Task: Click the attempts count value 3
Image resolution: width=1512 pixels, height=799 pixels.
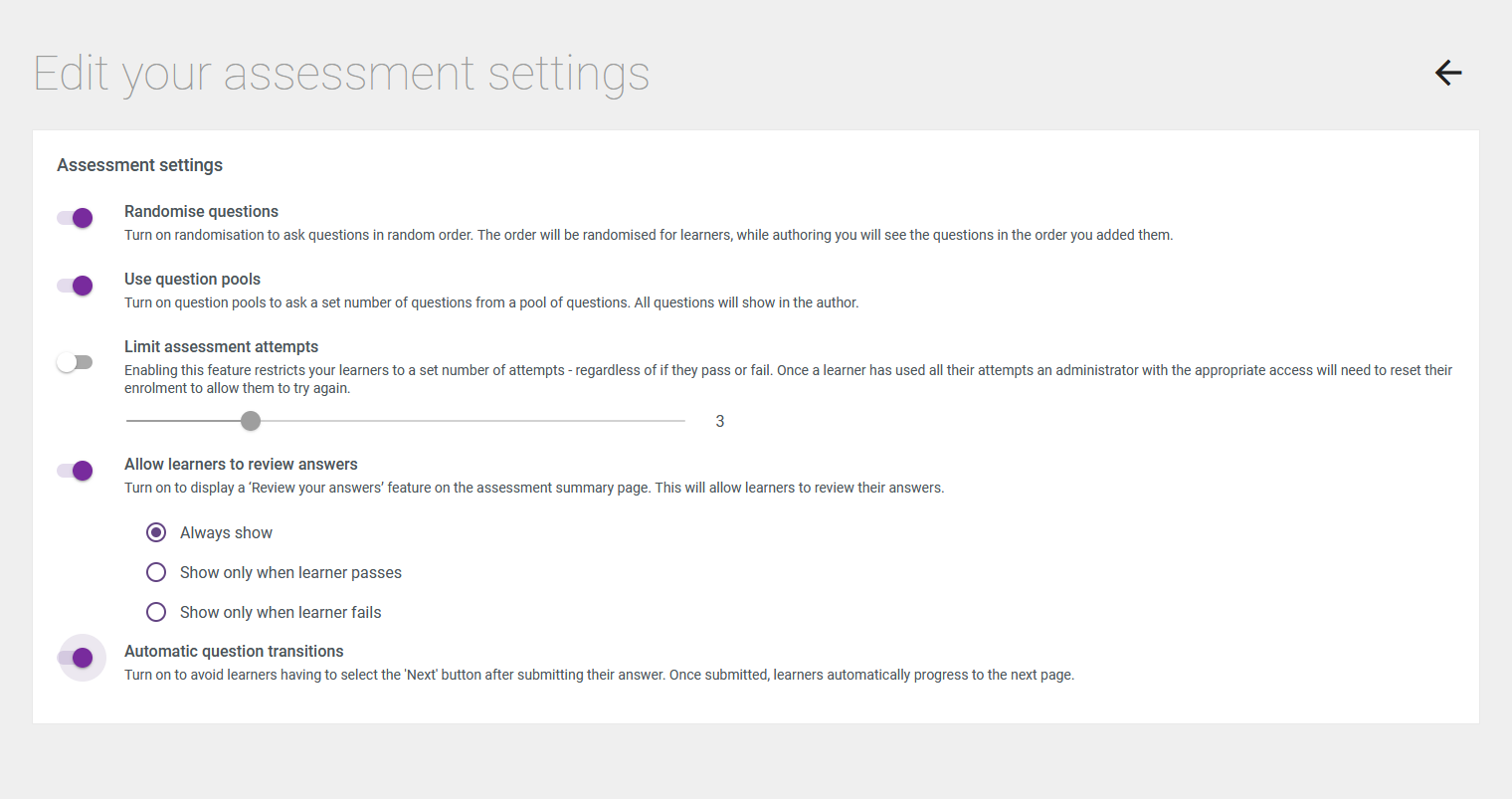Action: (x=720, y=421)
